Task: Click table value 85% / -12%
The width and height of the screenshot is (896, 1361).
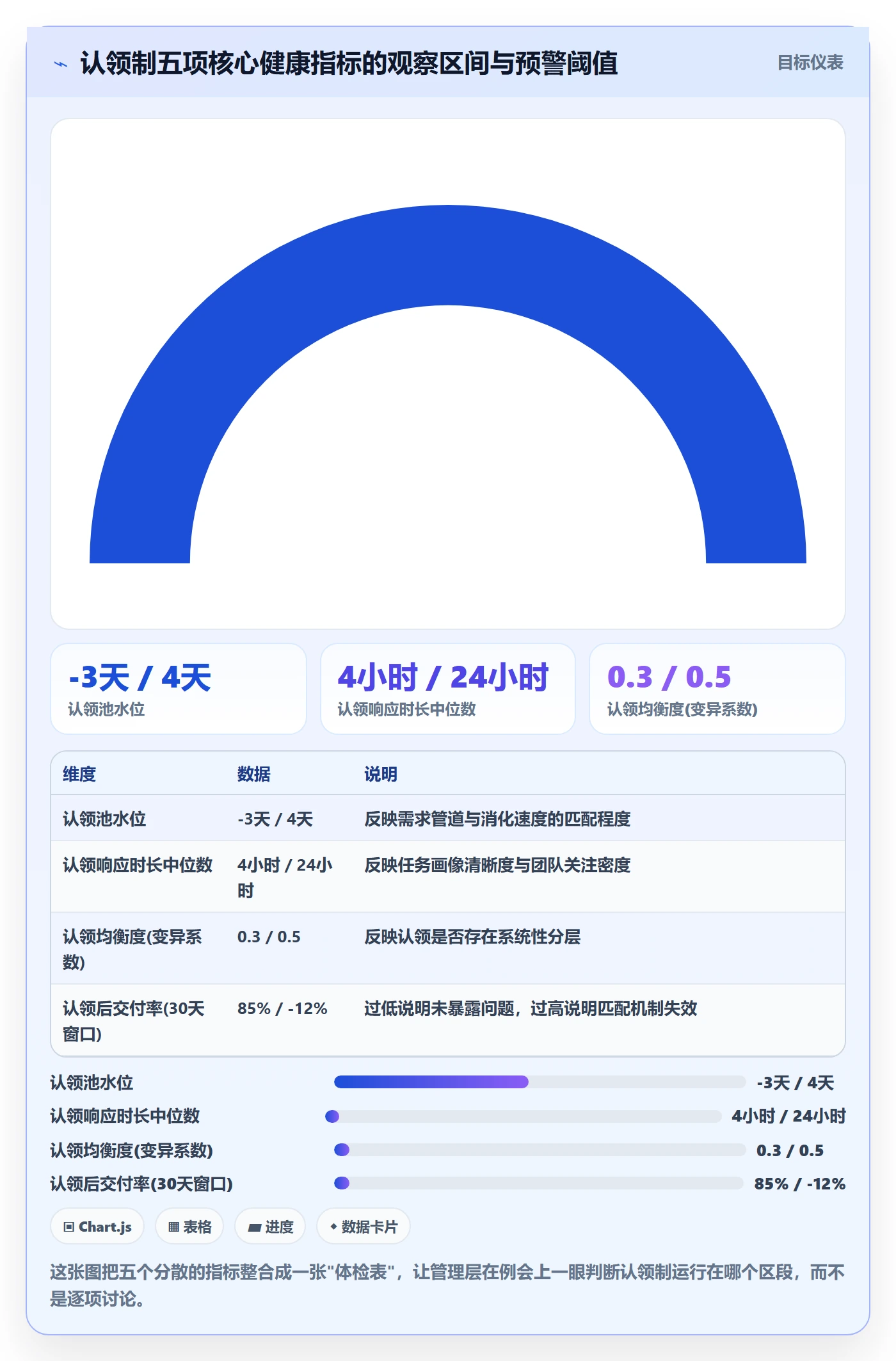Action: 282,1008
